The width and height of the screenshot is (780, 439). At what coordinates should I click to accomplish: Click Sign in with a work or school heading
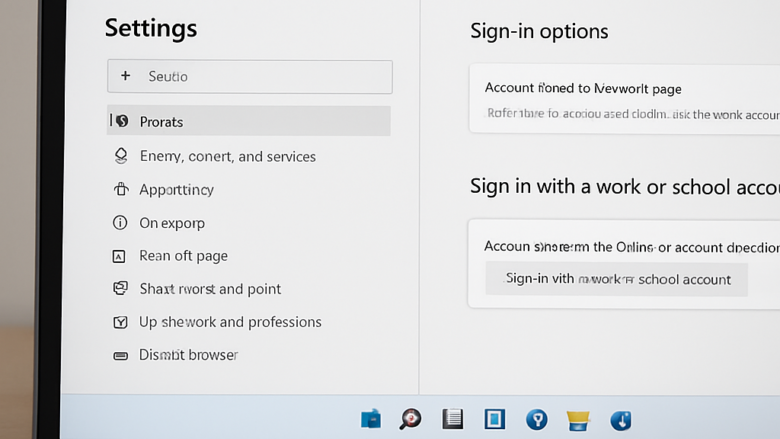(625, 187)
